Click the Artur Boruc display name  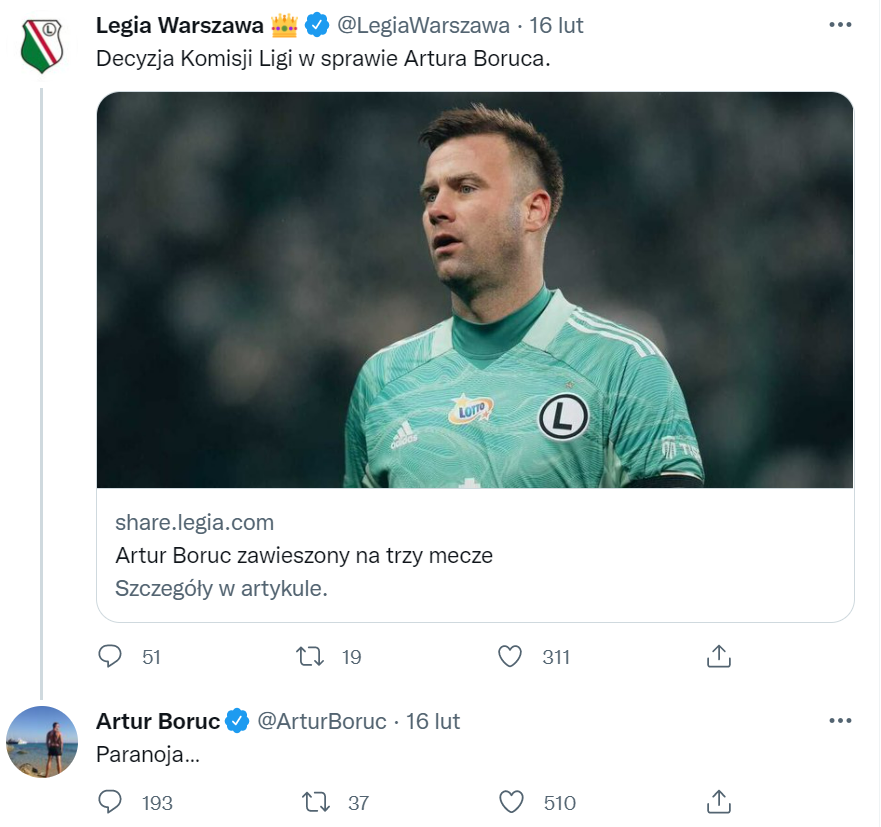[x=157, y=721]
